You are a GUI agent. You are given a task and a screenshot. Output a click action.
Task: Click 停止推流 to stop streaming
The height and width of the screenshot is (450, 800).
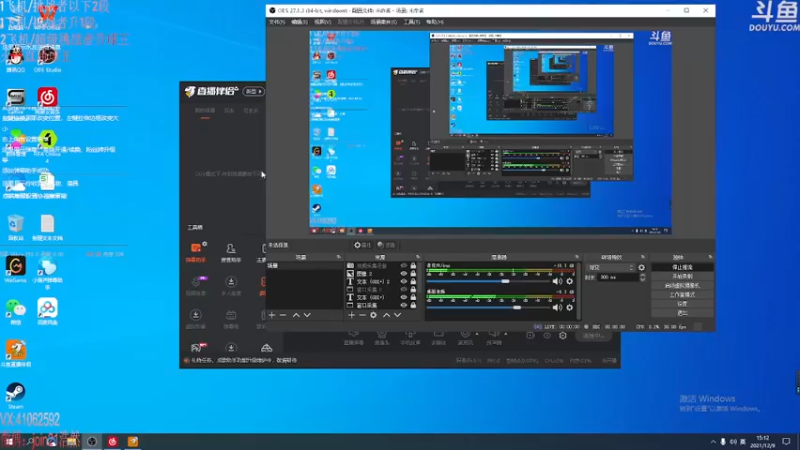coord(682,267)
